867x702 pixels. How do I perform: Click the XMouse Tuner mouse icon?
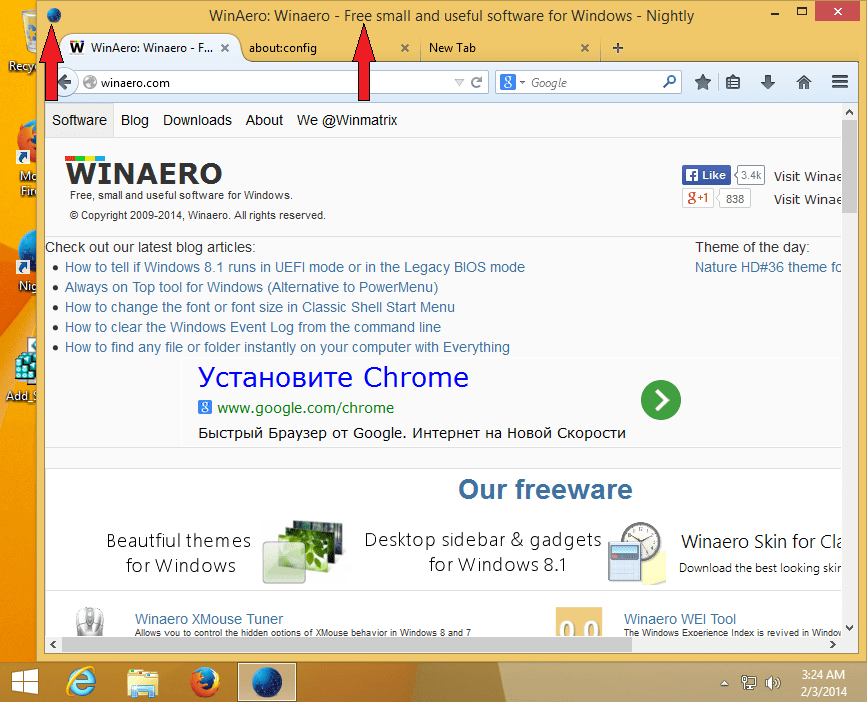pyautogui.click(x=90, y=621)
